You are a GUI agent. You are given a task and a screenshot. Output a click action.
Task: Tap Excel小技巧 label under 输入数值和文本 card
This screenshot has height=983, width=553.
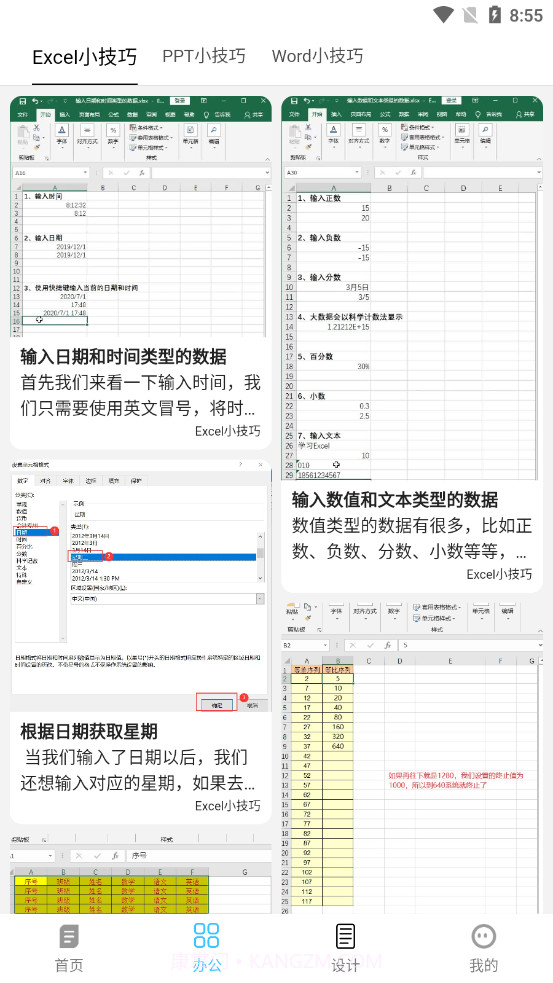coord(499,574)
